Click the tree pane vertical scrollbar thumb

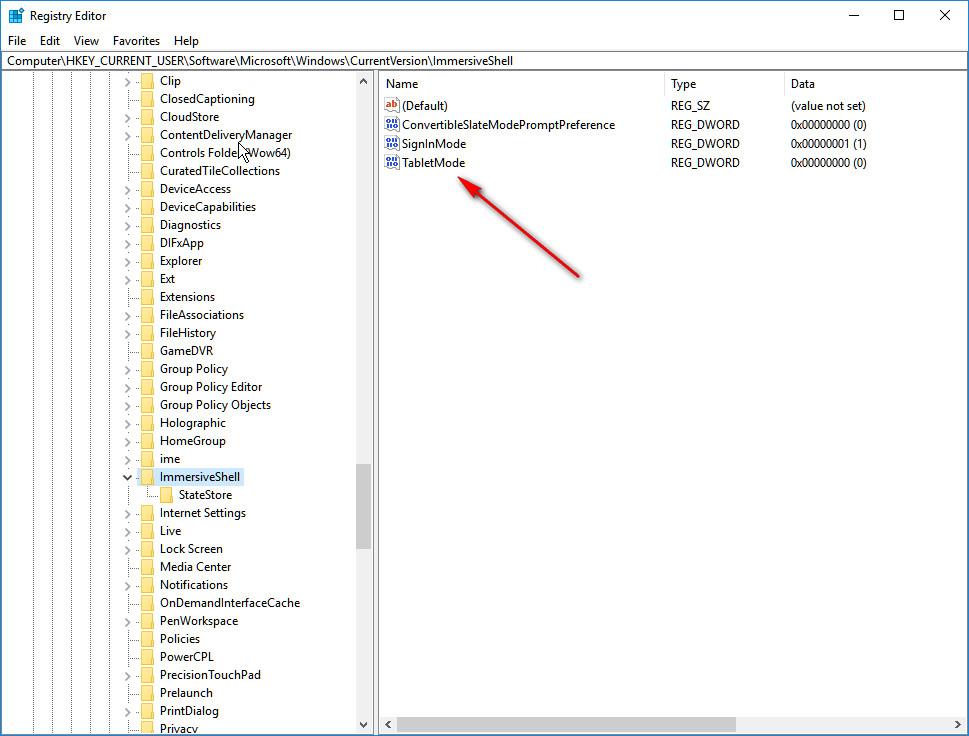point(363,506)
